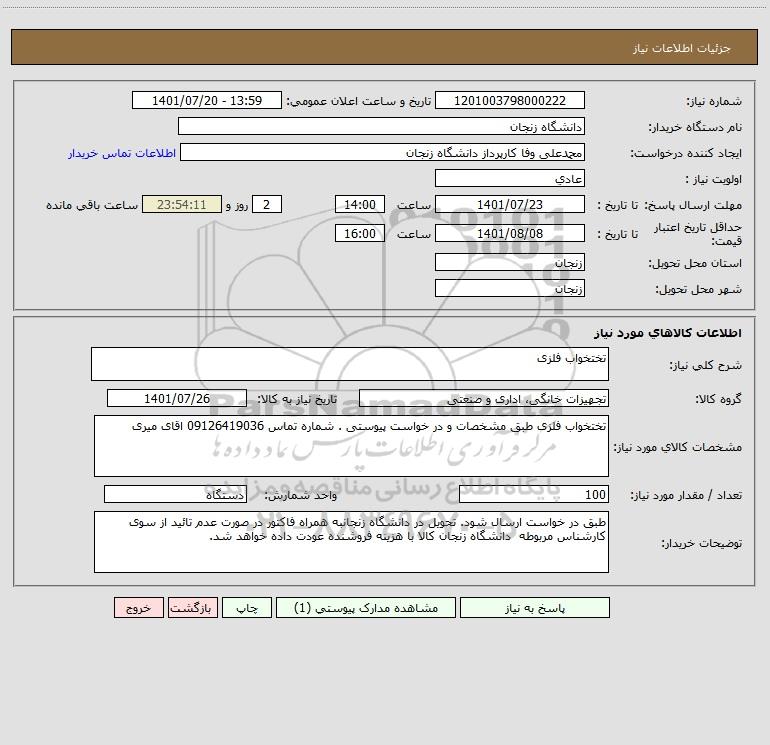Image resolution: width=770 pixels, height=745 pixels.
Task: Click the label شرح کلی نیاز
Action: (x=706, y=365)
